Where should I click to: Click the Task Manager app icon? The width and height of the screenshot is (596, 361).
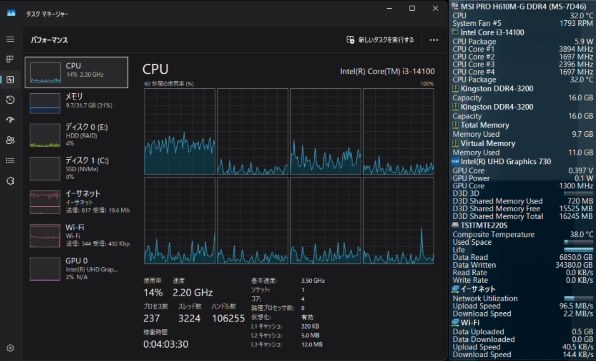(x=11, y=13)
